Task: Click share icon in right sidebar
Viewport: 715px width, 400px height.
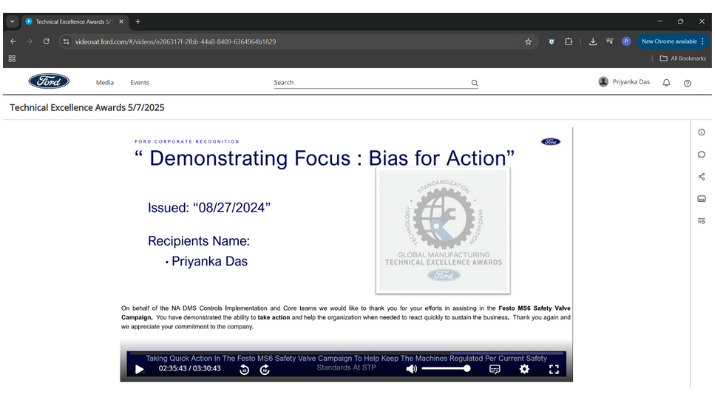Action: click(x=701, y=177)
